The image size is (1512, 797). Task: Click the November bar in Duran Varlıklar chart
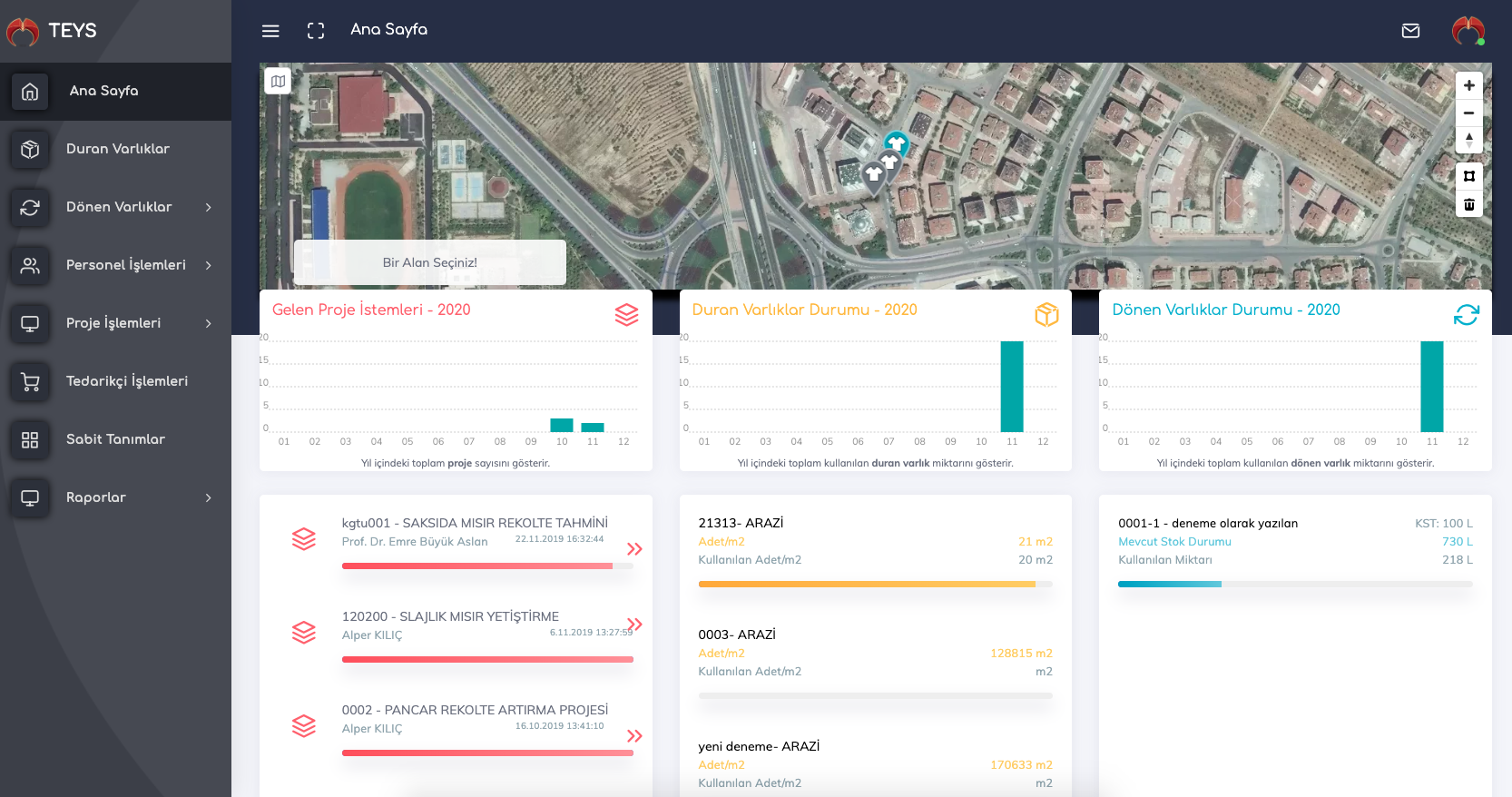point(1011,387)
